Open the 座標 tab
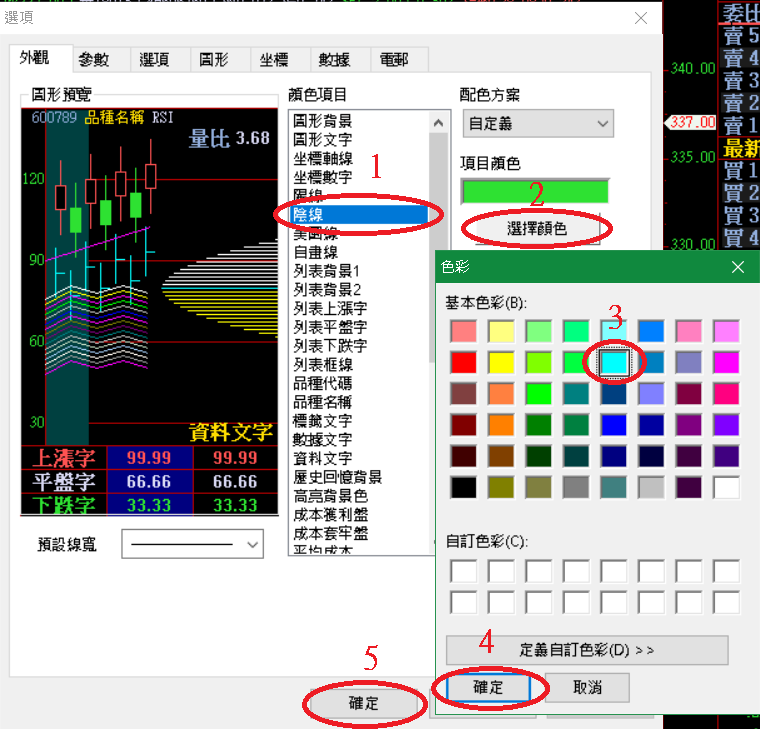The image size is (760, 729). point(274,59)
